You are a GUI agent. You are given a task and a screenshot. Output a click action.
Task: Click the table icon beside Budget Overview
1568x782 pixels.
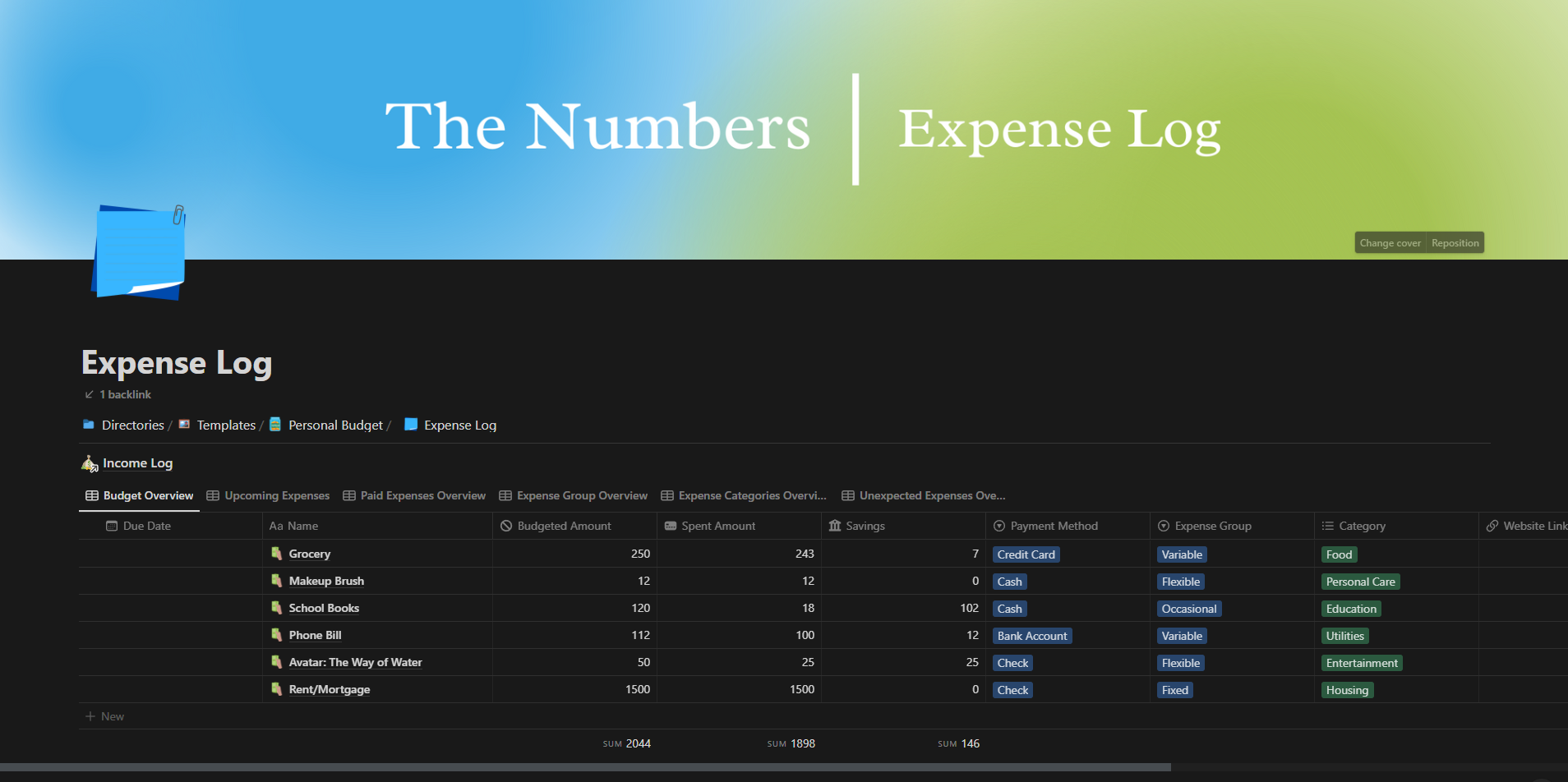pos(91,495)
